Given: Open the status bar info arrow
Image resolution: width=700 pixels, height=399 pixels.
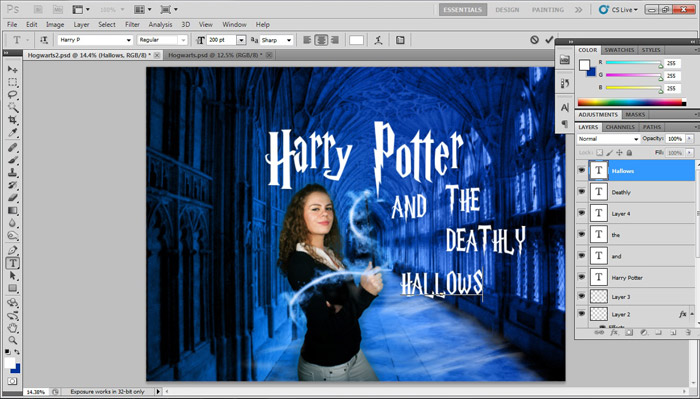Looking at the screenshot, I should (x=158, y=391).
